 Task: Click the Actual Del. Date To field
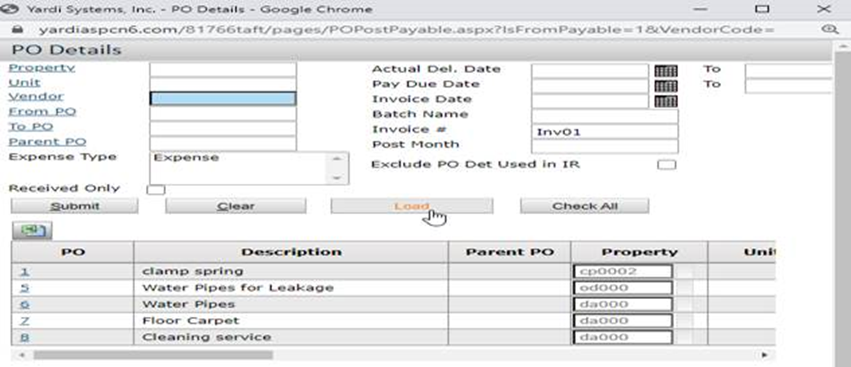[788, 71]
